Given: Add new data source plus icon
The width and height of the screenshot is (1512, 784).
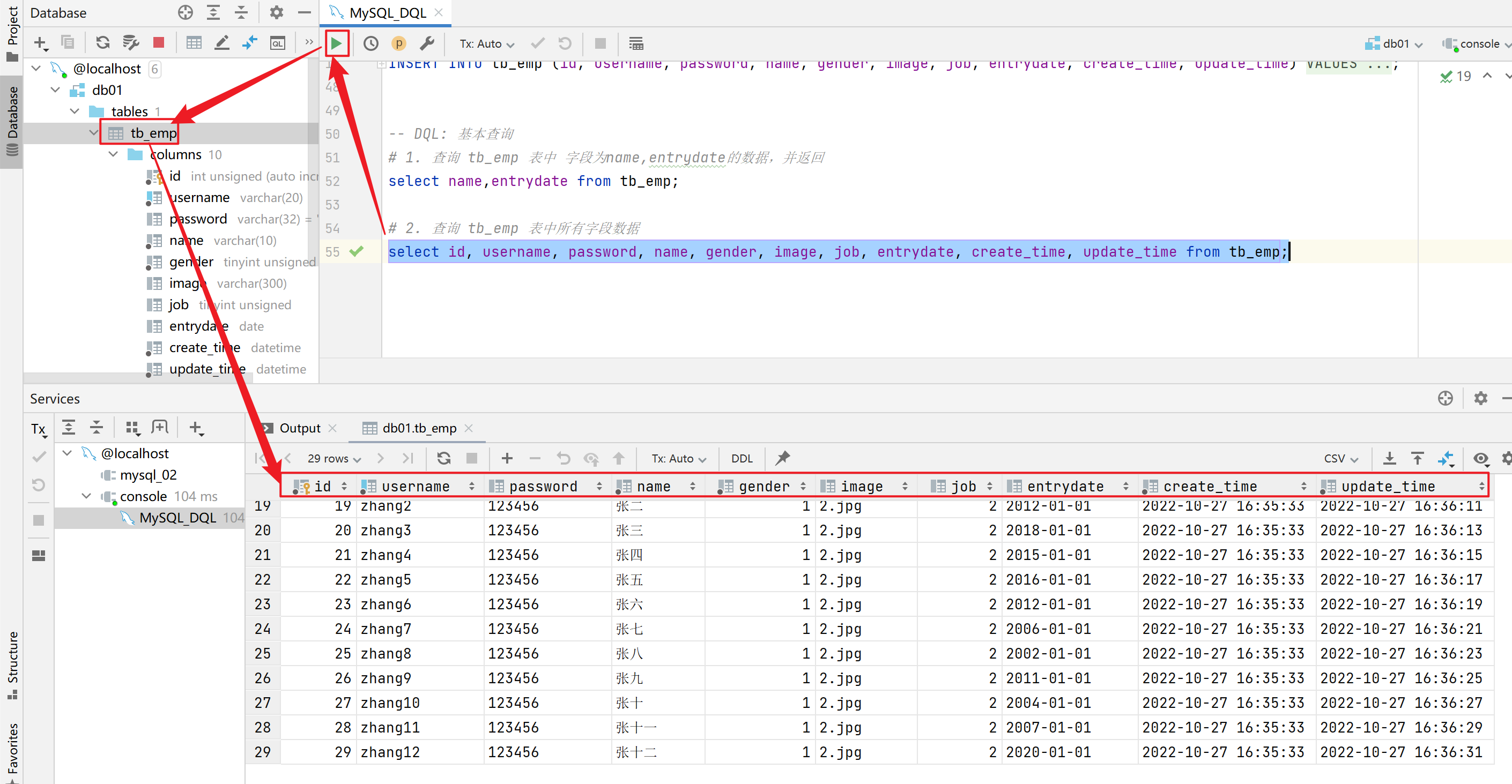Looking at the screenshot, I should pyautogui.click(x=41, y=43).
